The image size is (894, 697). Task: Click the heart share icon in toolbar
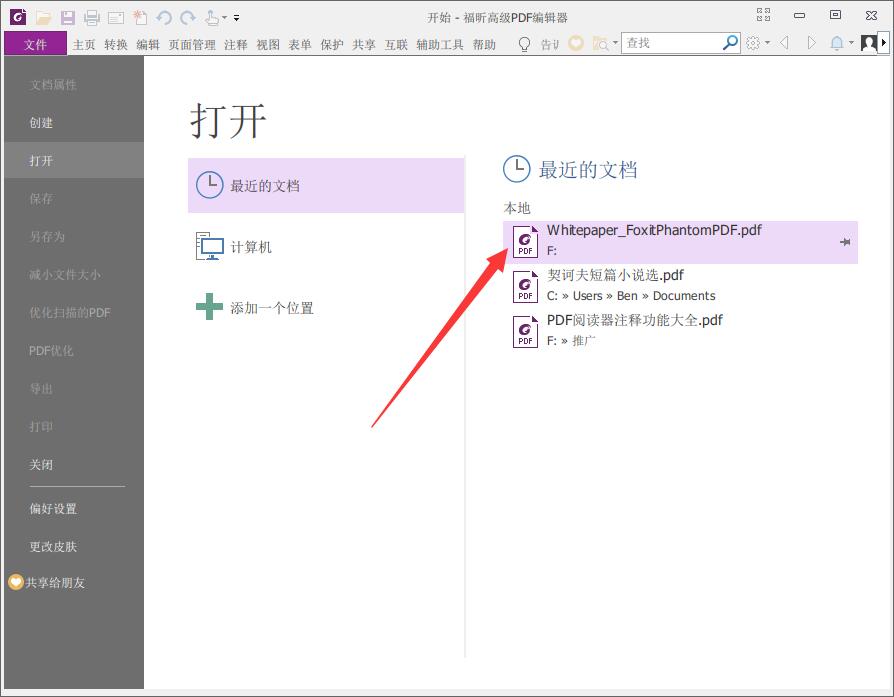[576, 43]
